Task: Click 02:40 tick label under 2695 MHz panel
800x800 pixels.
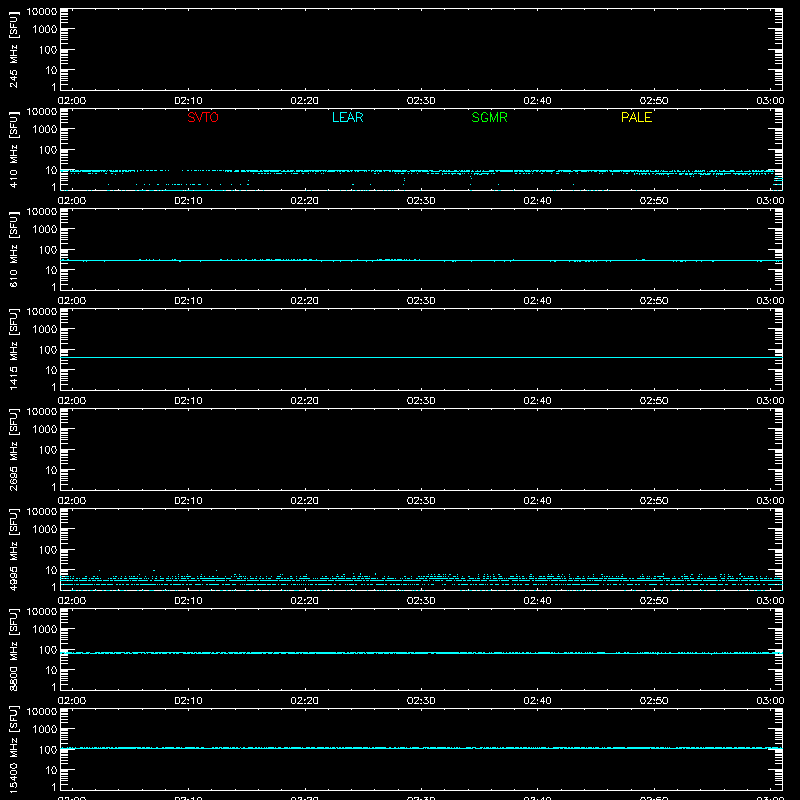Action: coord(537,501)
